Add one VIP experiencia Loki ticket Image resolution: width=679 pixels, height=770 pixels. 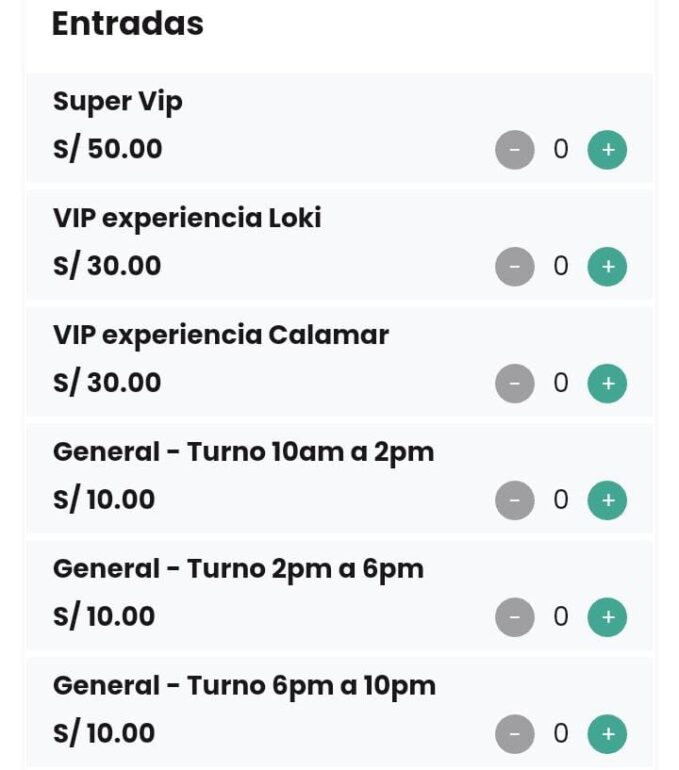(x=606, y=267)
